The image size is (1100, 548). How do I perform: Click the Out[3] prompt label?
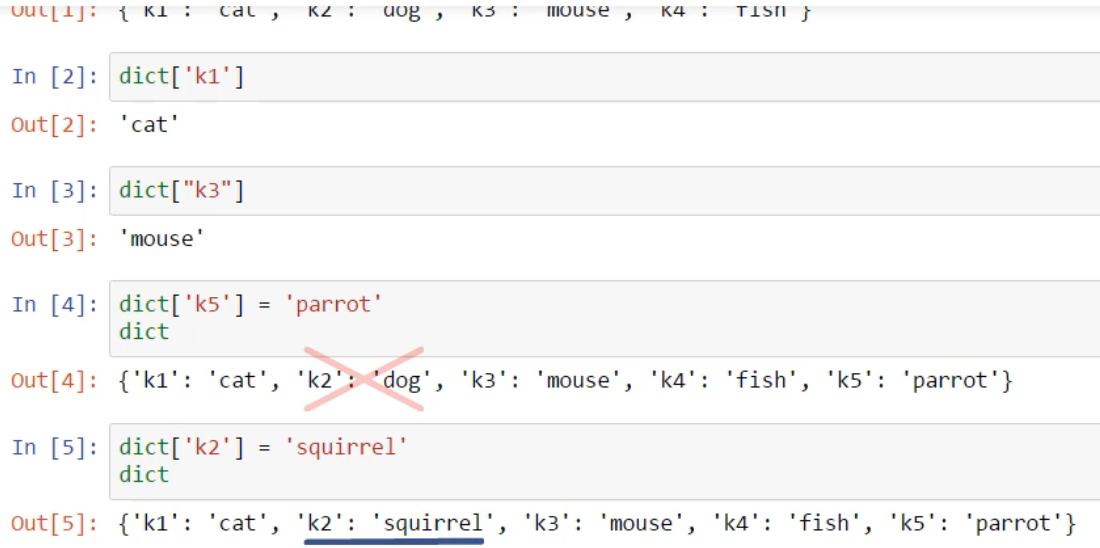55,240
